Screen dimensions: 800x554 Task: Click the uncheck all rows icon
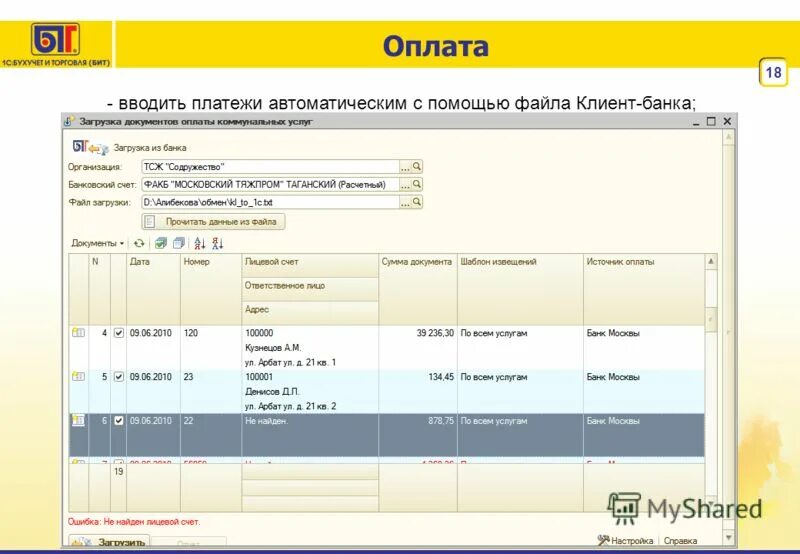(x=179, y=243)
